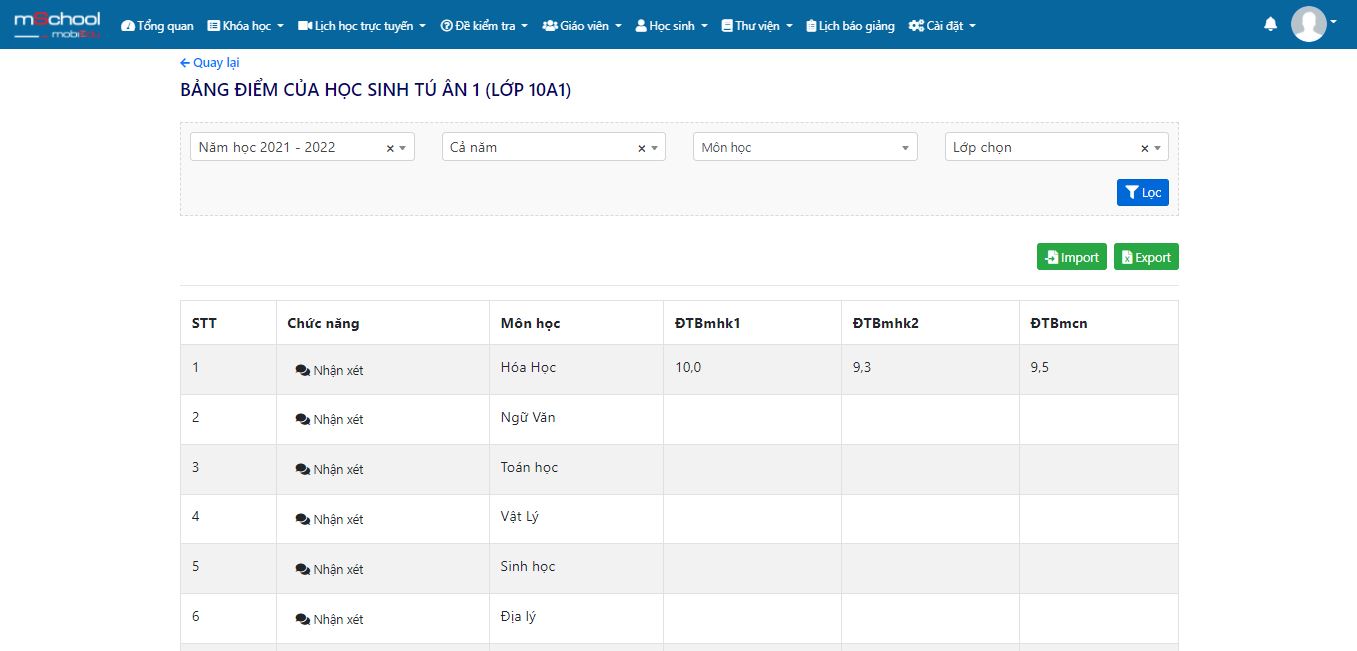Viewport: 1357px width, 651px height.
Task: Open Nhận xét for Ngữ Văn
Action: click(330, 419)
